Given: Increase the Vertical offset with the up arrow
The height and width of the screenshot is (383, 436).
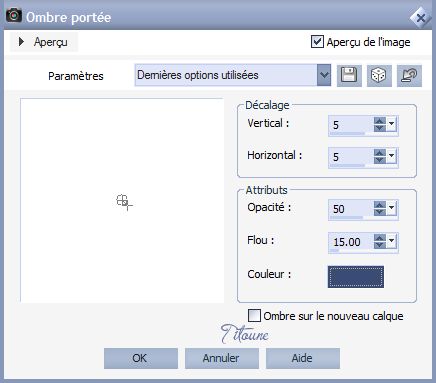Looking at the screenshot, I should (380, 121).
